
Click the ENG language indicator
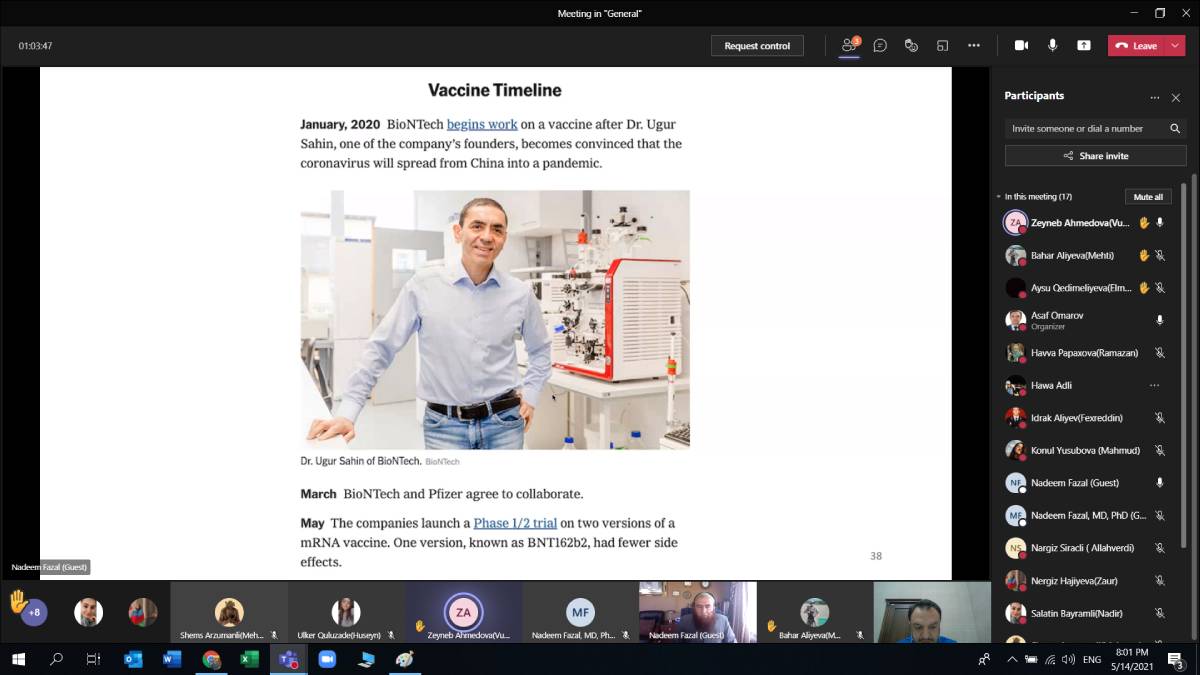(x=1092, y=659)
